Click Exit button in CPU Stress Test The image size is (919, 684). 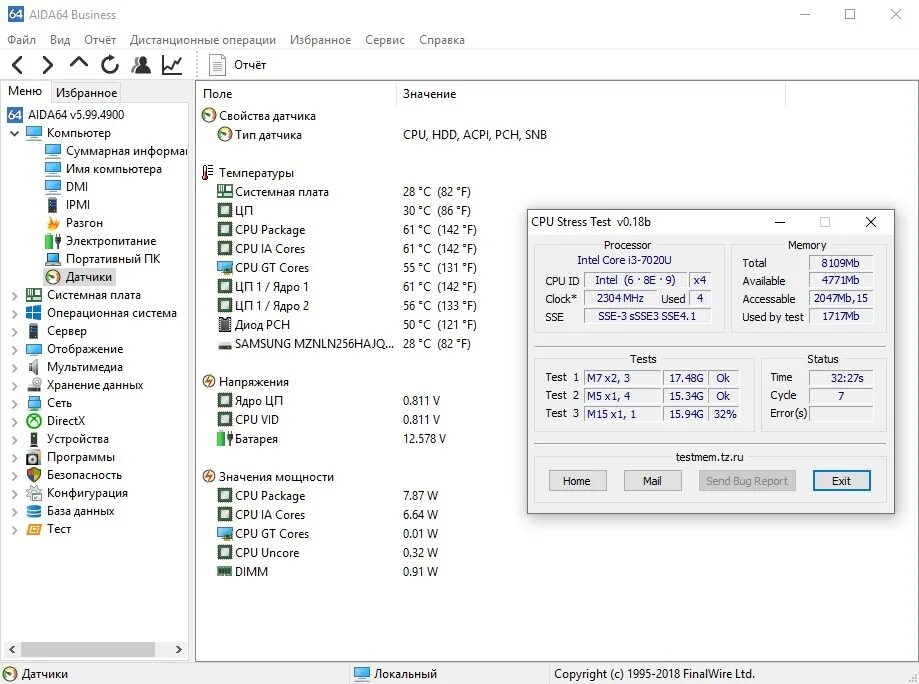coord(842,481)
